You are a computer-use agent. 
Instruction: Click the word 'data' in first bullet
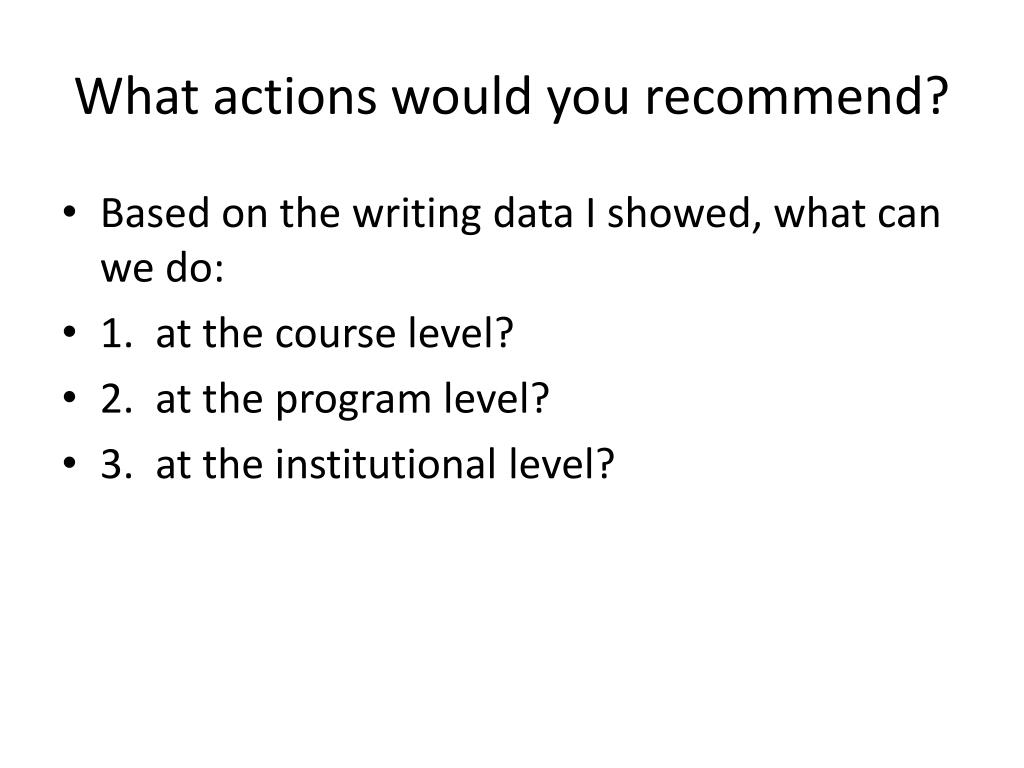(x=533, y=213)
